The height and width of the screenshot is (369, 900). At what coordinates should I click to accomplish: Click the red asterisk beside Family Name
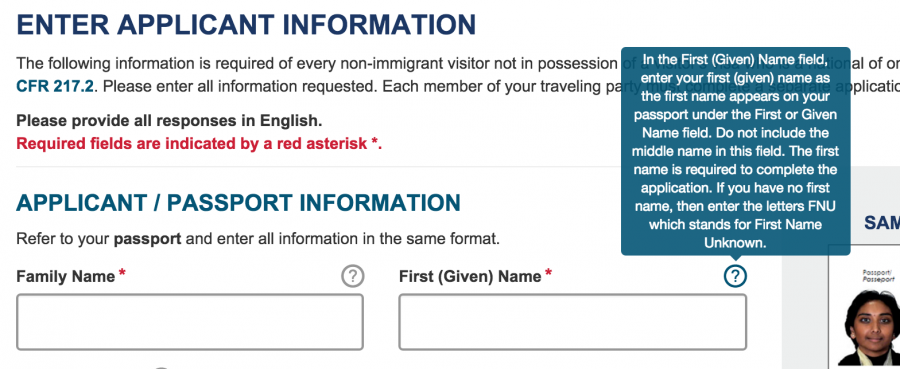122,273
